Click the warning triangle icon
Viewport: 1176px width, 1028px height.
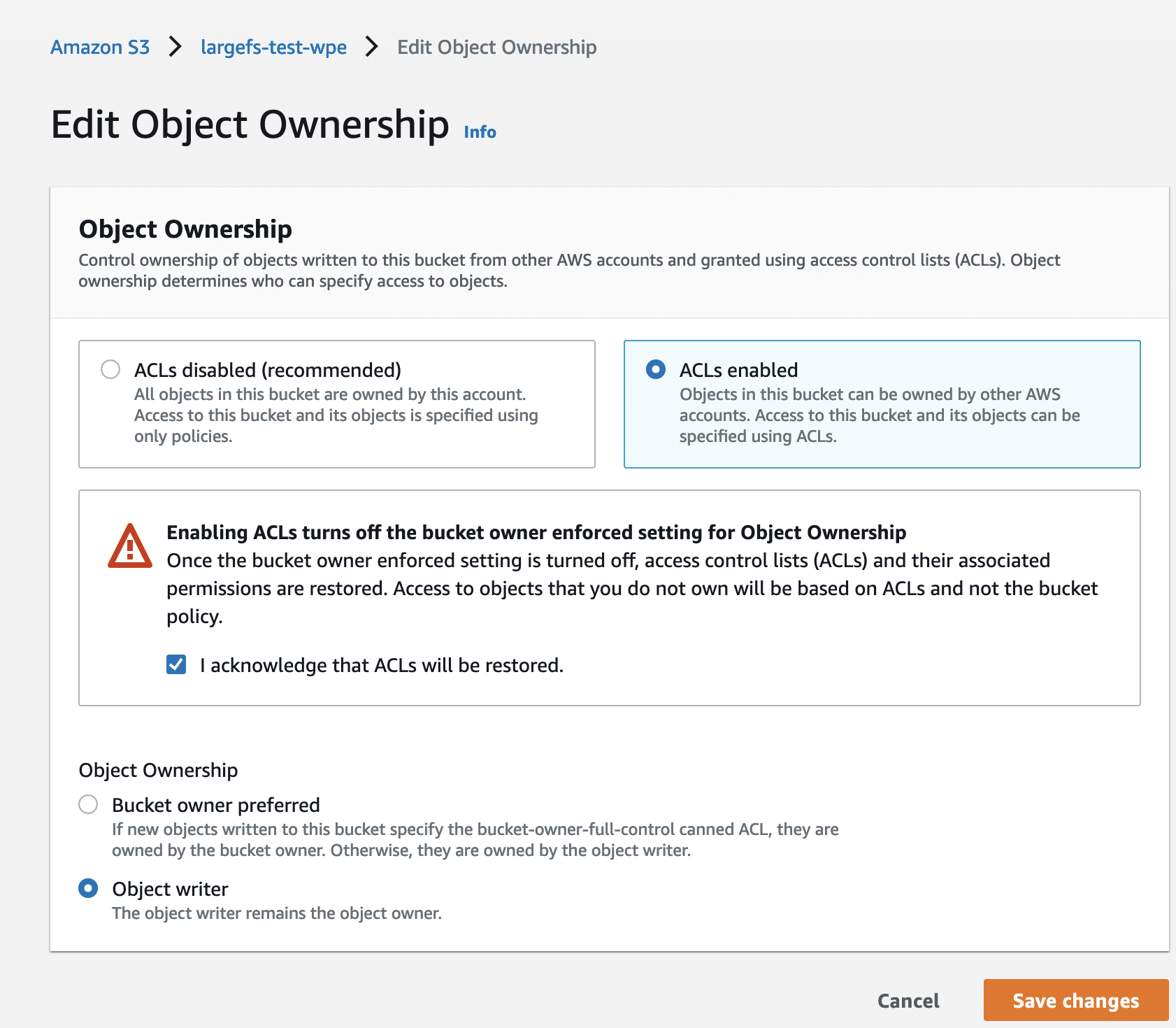[x=130, y=547]
